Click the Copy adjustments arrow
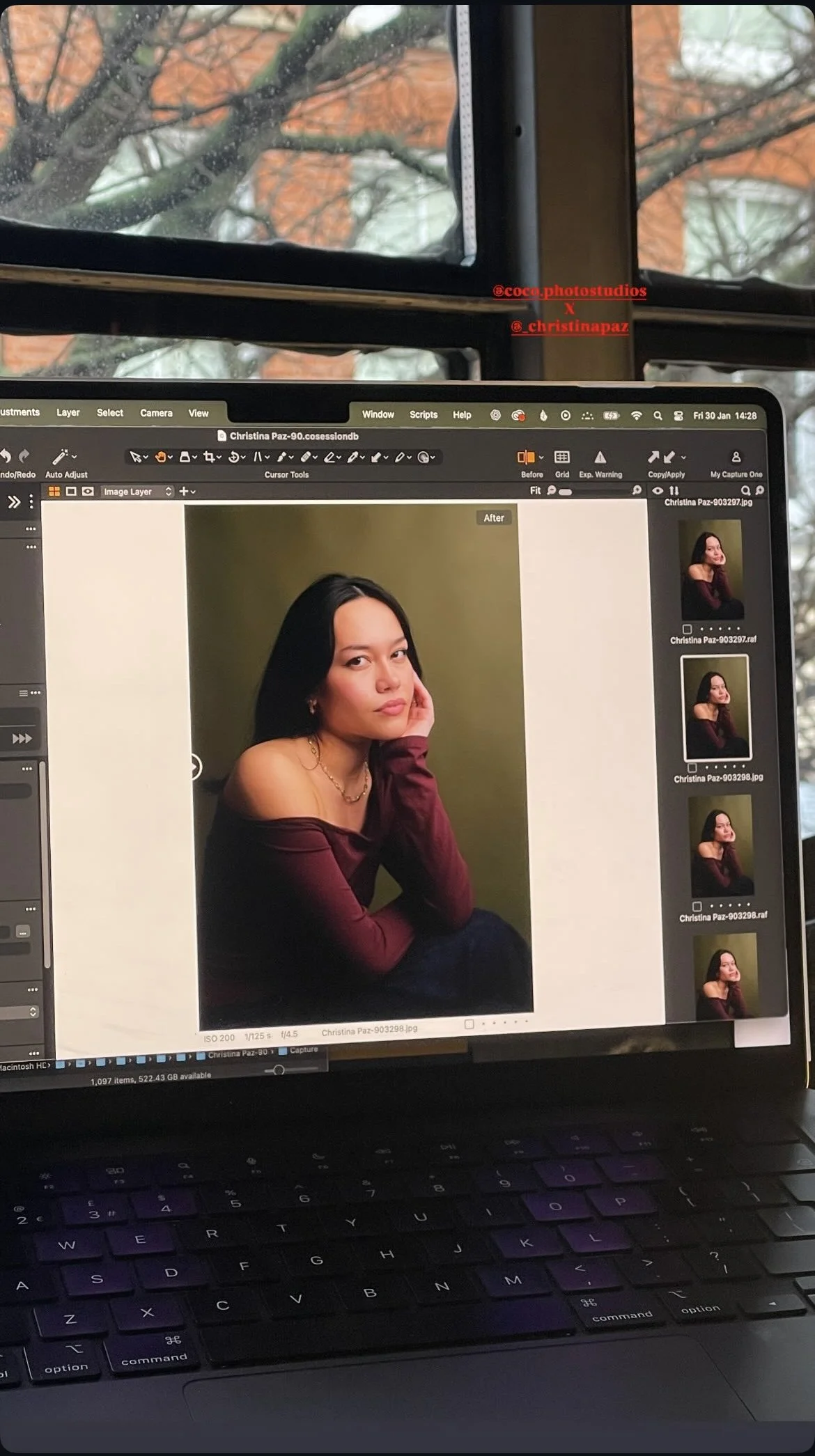This screenshot has height=1456, width=815. click(x=653, y=457)
